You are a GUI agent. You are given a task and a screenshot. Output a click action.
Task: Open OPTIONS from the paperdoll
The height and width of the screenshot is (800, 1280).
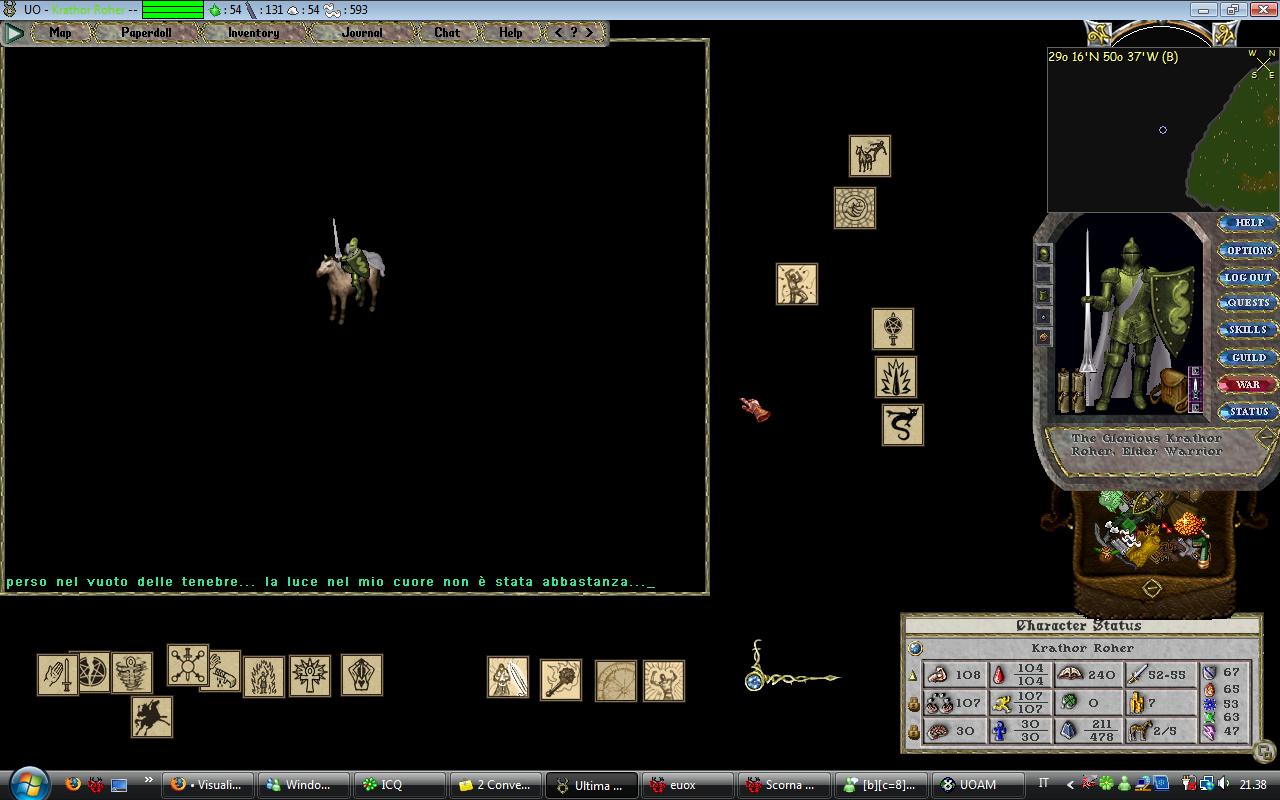pos(1249,250)
